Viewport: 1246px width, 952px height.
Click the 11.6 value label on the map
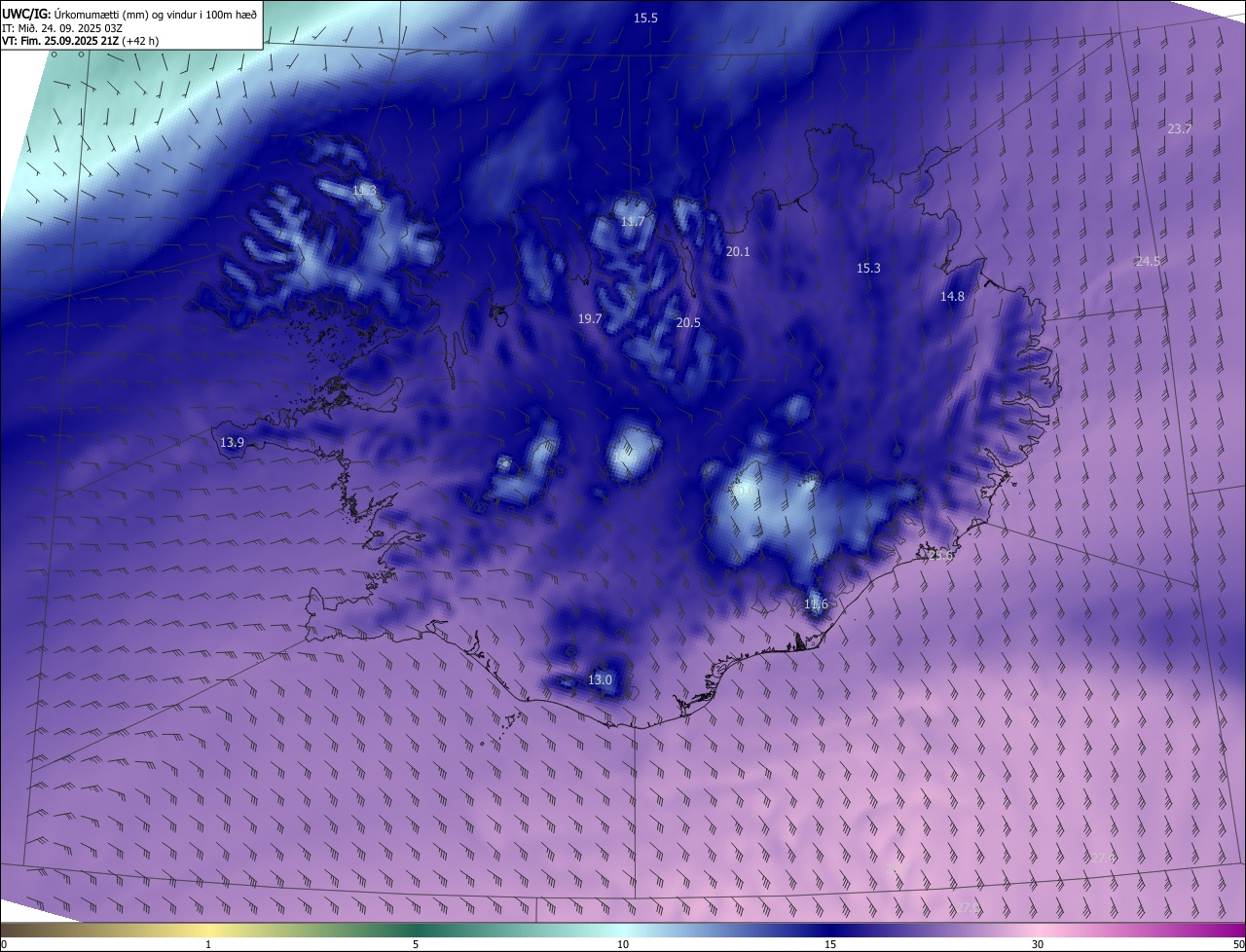pos(816,604)
